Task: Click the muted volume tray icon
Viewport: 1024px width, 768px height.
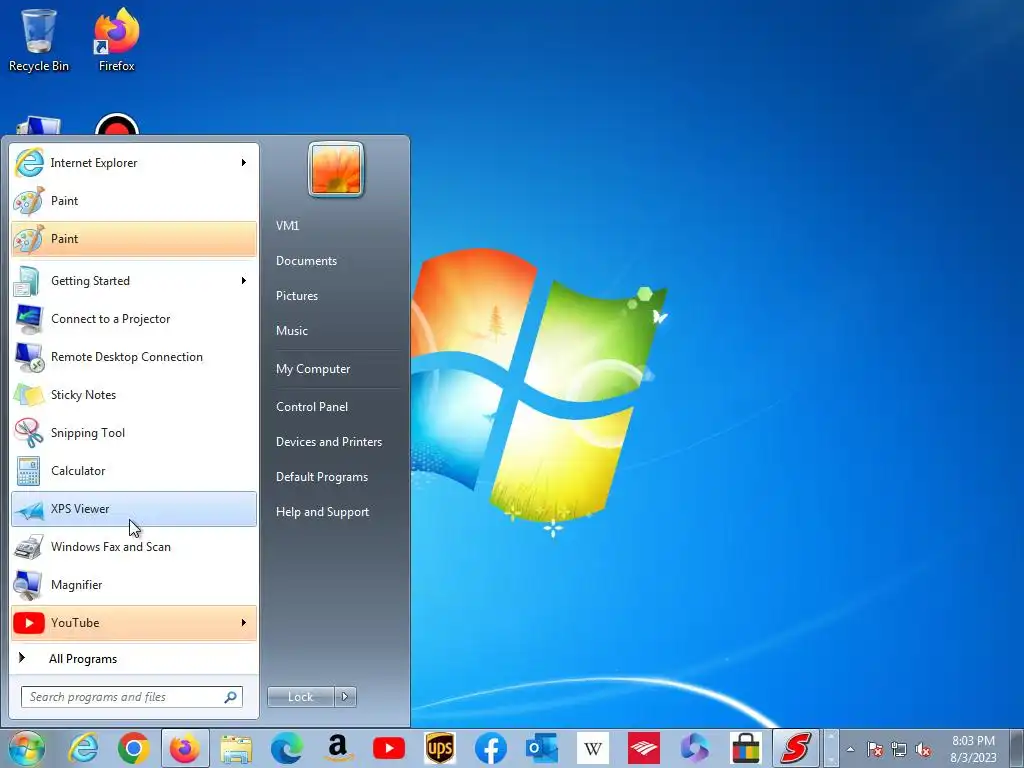Action: pos(923,749)
